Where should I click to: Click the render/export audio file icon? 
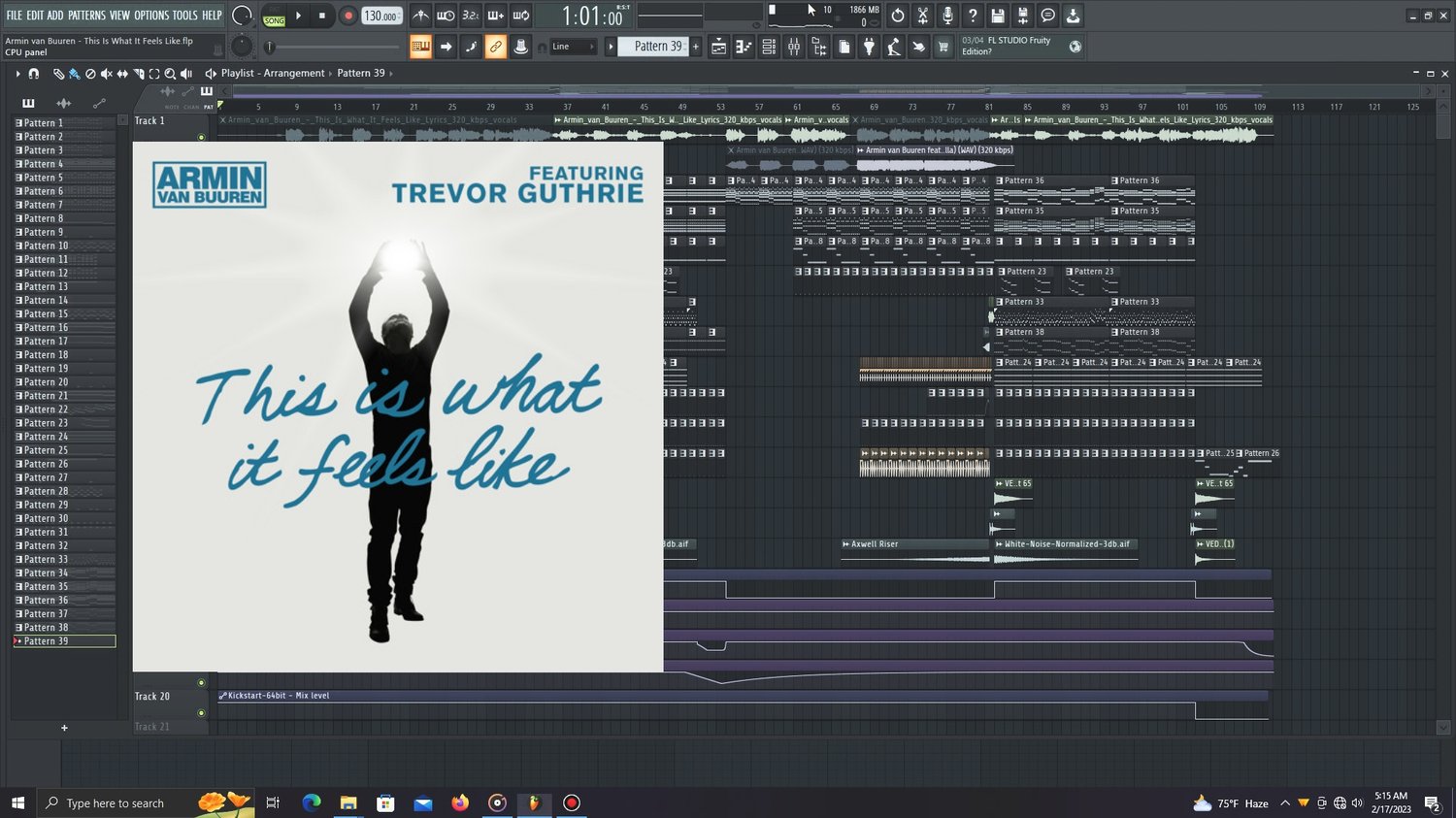(x=1022, y=16)
